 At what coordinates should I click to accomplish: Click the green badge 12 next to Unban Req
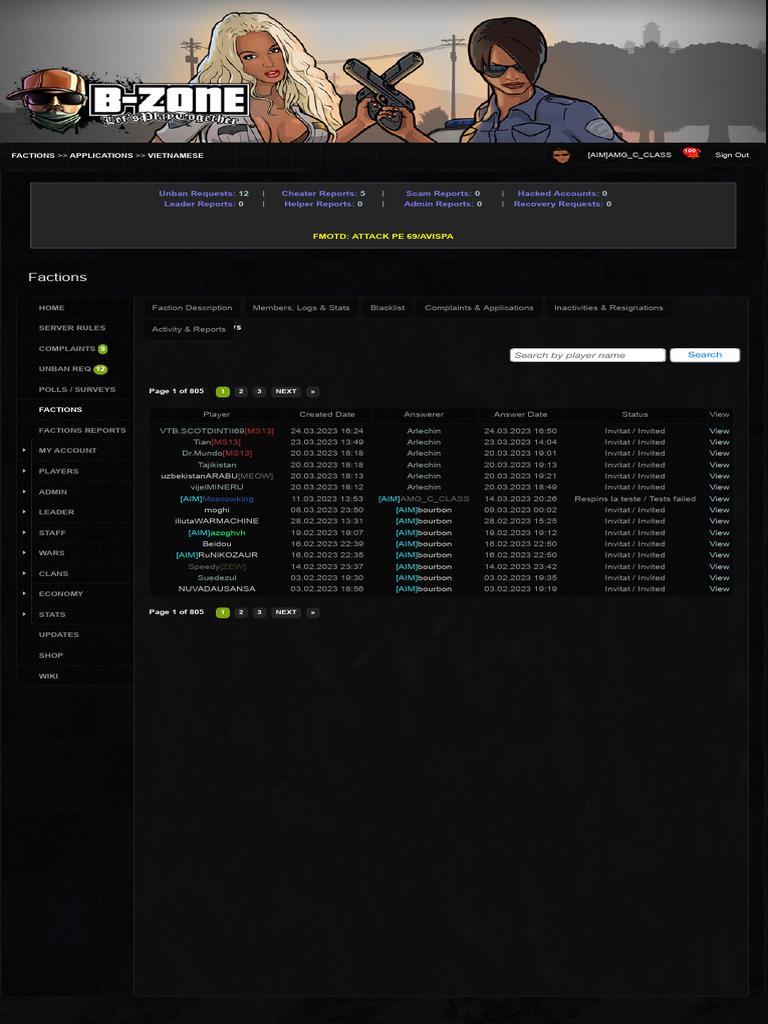click(100, 369)
